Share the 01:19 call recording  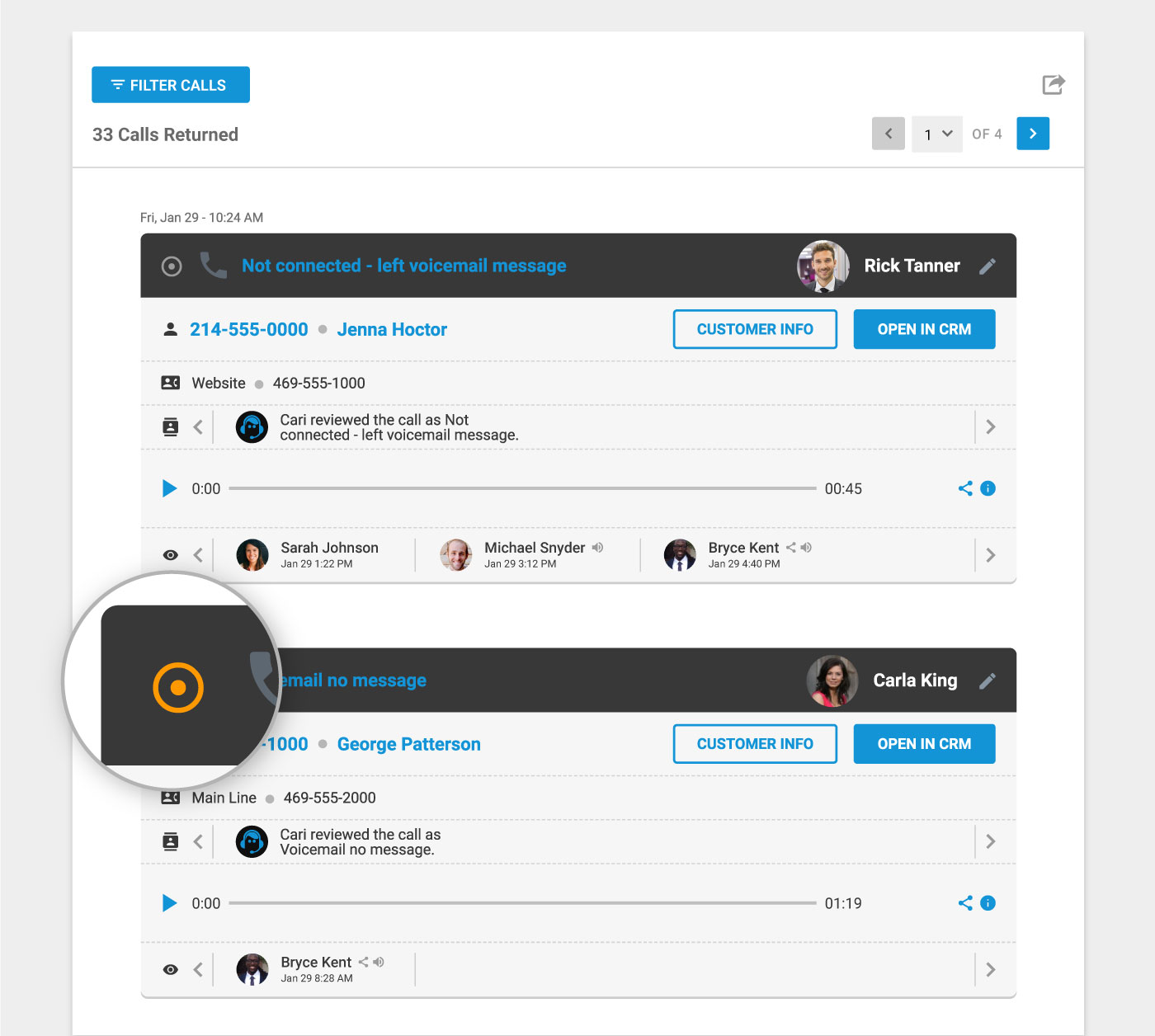point(965,903)
